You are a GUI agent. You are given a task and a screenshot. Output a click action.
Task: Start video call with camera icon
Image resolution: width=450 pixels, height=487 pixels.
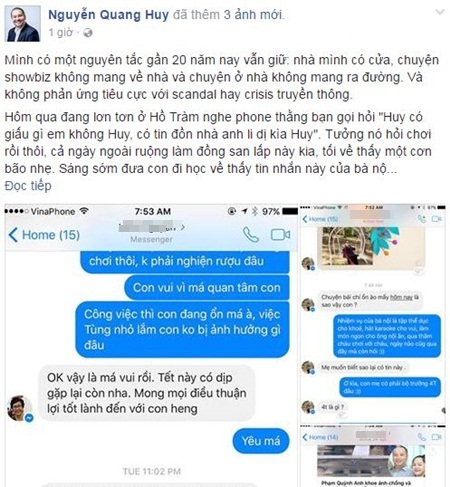(280, 235)
